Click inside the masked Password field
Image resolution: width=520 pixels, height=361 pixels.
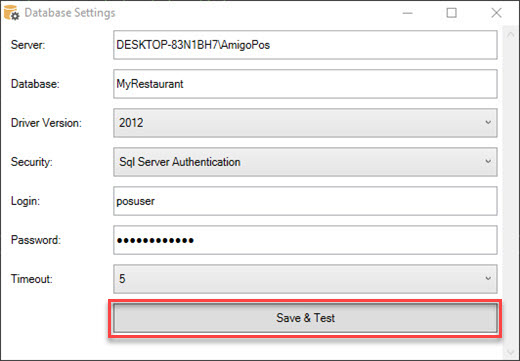pos(305,240)
